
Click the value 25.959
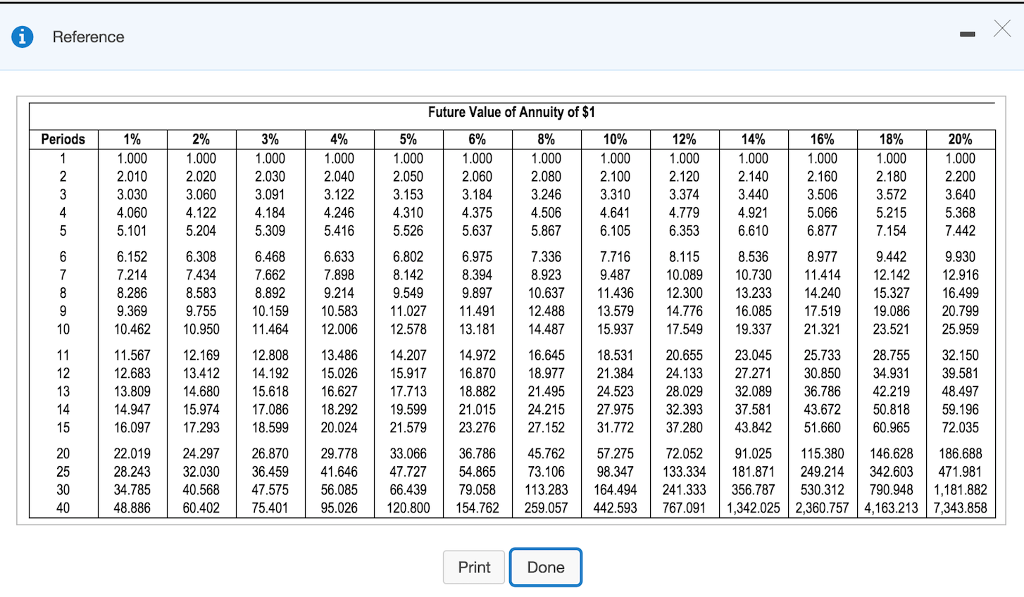pyautogui.click(x=960, y=329)
